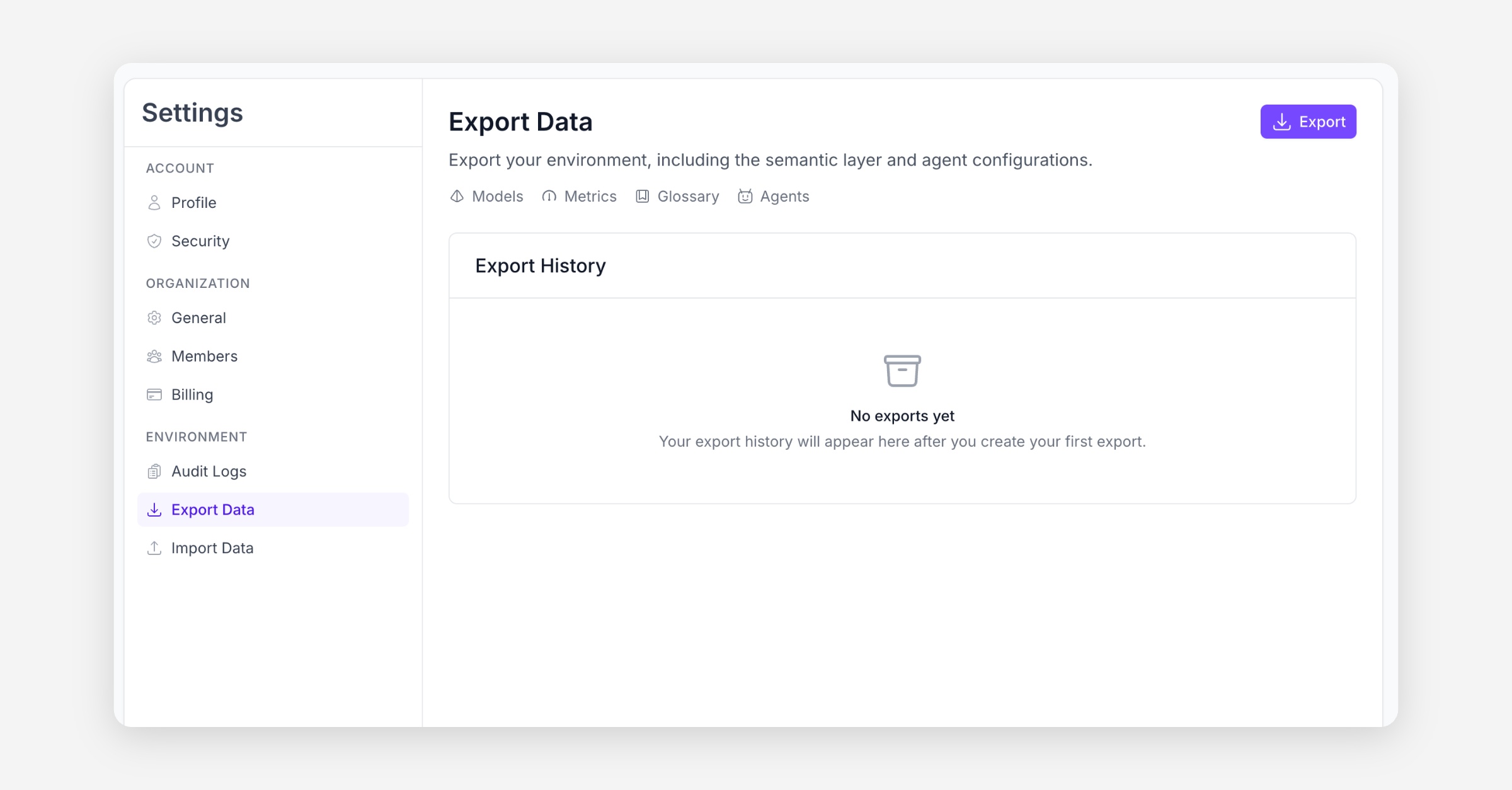Navigate to Billing settings
1512x790 pixels.
pyautogui.click(x=192, y=395)
